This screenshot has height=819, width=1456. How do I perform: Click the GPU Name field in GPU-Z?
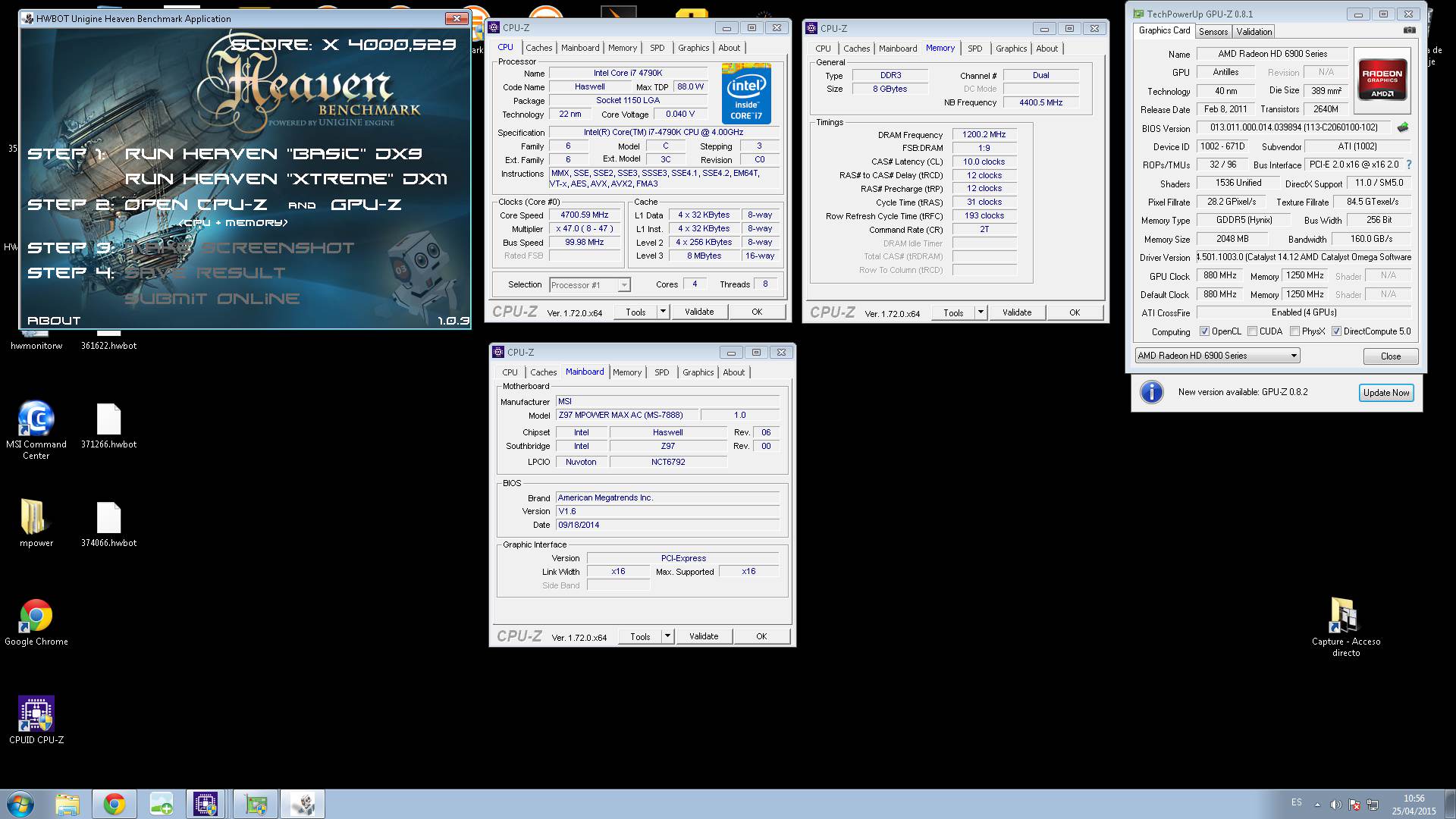1272,54
